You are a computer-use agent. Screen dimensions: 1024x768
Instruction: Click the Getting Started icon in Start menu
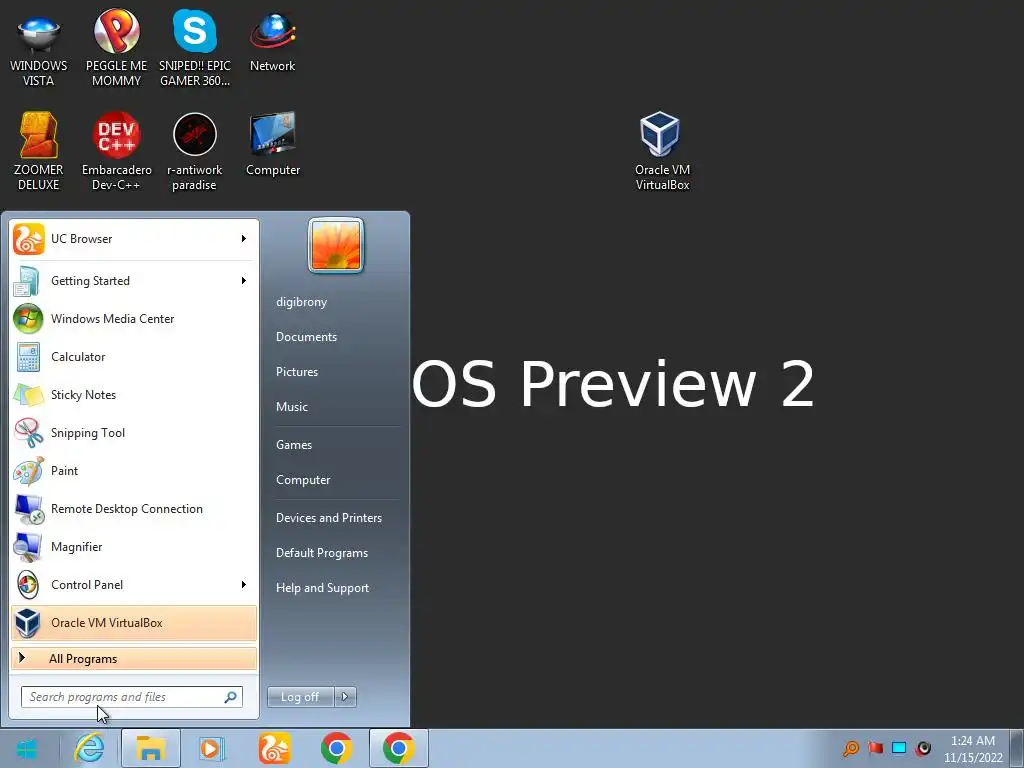[28, 281]
